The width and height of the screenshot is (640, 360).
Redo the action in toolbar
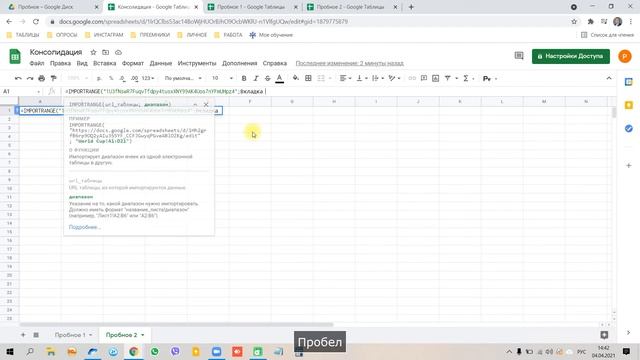29,78
